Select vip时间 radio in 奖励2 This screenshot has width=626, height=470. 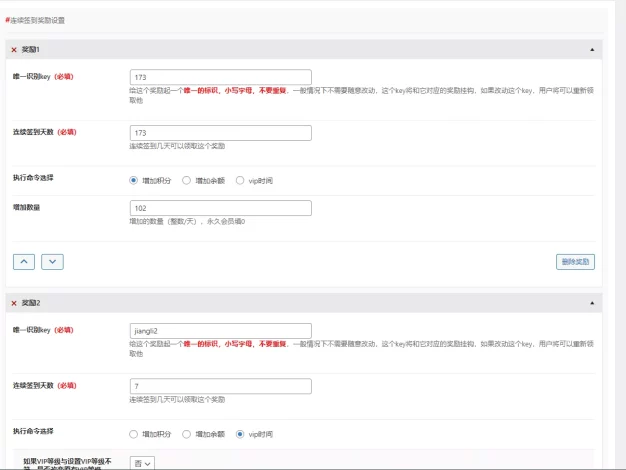(240, 434)
